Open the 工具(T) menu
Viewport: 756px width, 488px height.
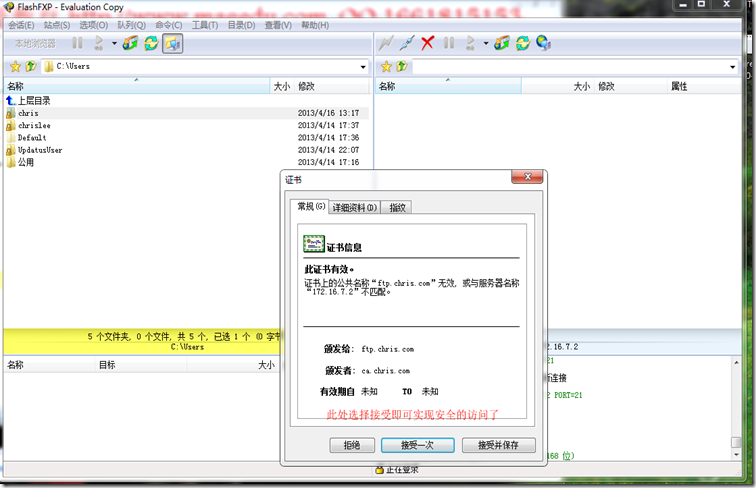pos(205,25)
